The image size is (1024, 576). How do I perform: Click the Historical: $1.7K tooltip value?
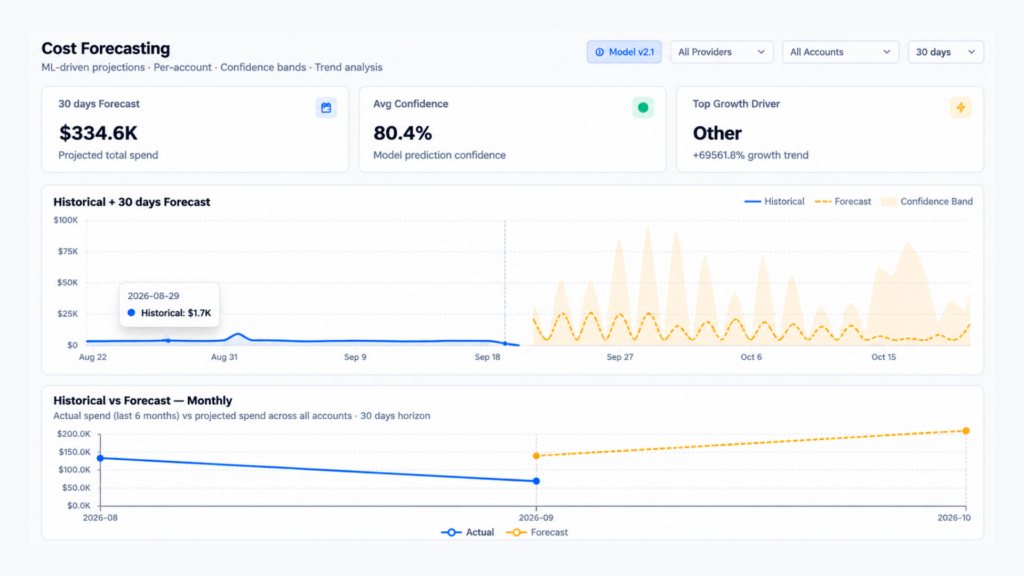coord(176,313)
